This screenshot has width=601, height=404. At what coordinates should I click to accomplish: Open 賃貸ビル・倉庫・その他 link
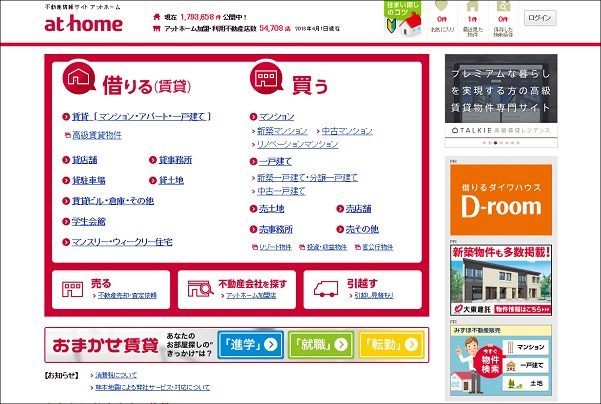click(113, 201)
